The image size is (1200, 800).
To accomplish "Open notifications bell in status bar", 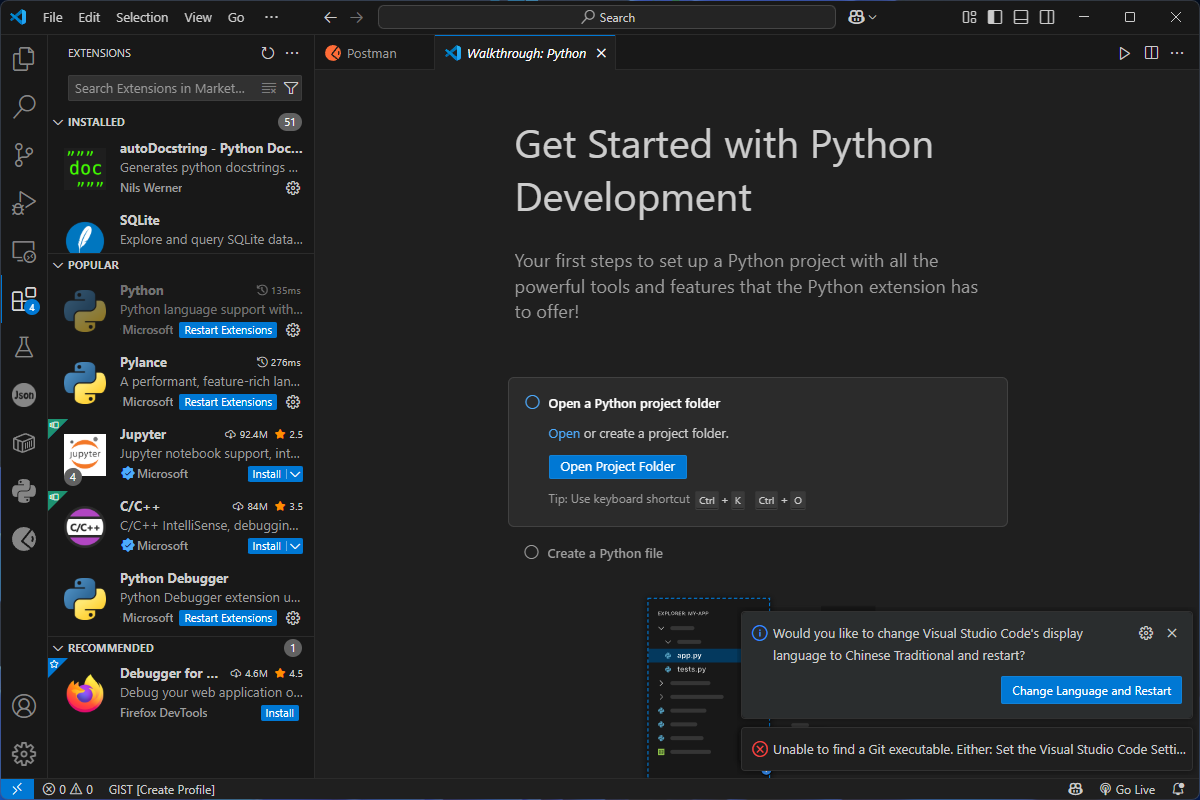I will point(1179,790).
